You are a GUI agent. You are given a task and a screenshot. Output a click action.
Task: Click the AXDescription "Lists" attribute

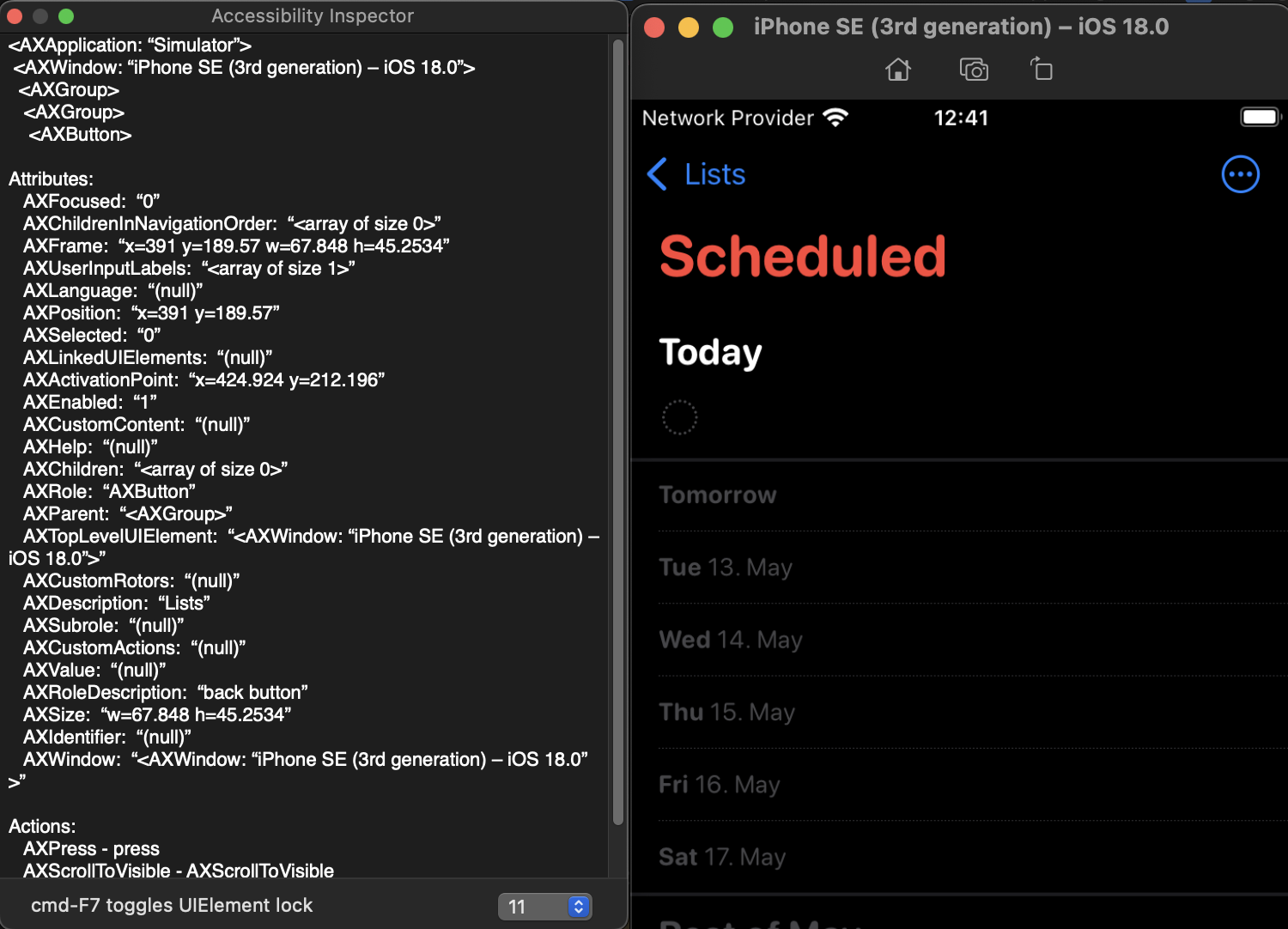coord(117,603)
